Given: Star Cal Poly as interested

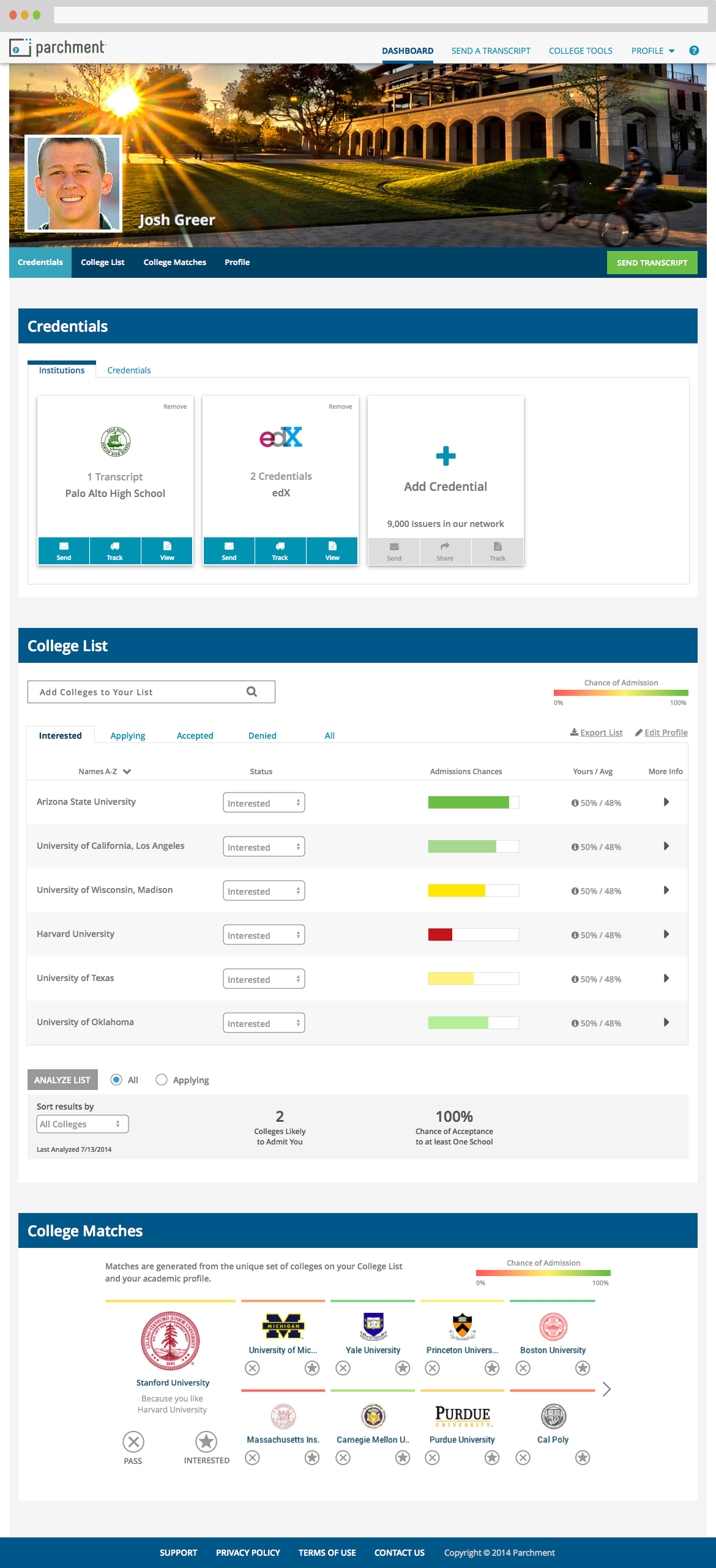Looking at the screenshot, I should pyautogui.click(x=583, y=1458).
